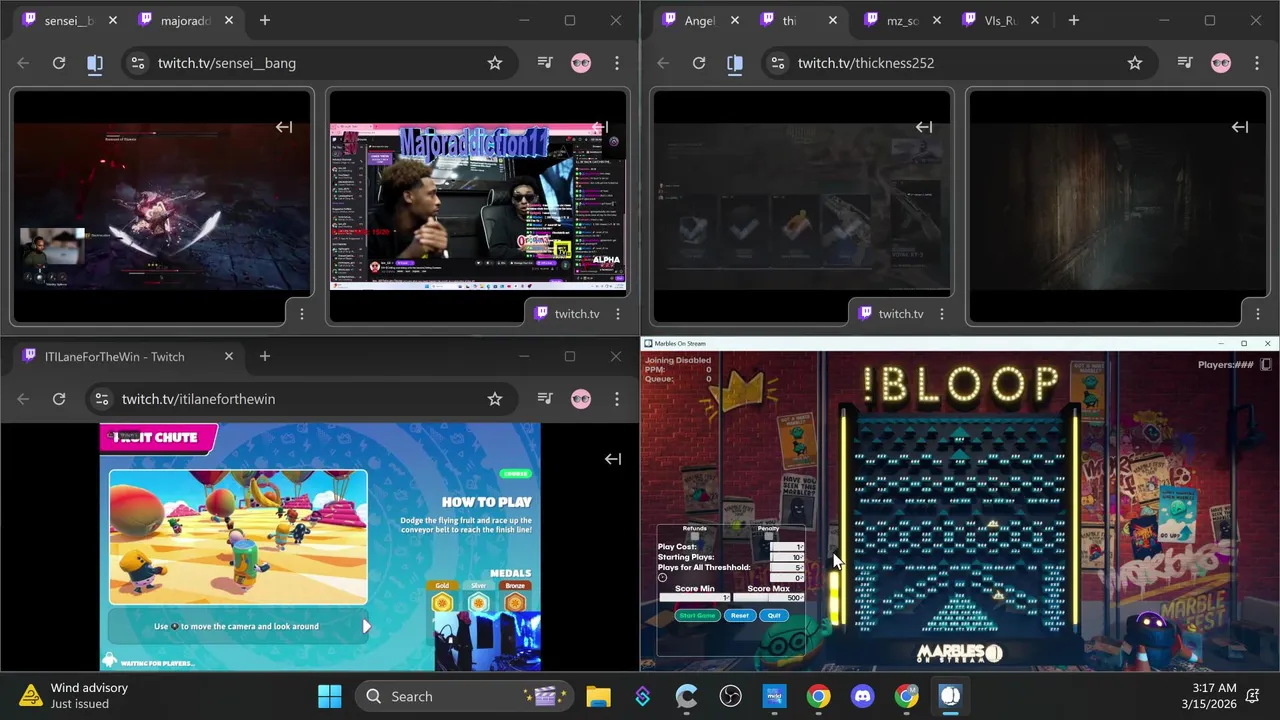The width and height of the screenshot is (1280, 720).
Task: Open Chrome menu in itilaneforthewin window
Action: 617,399
